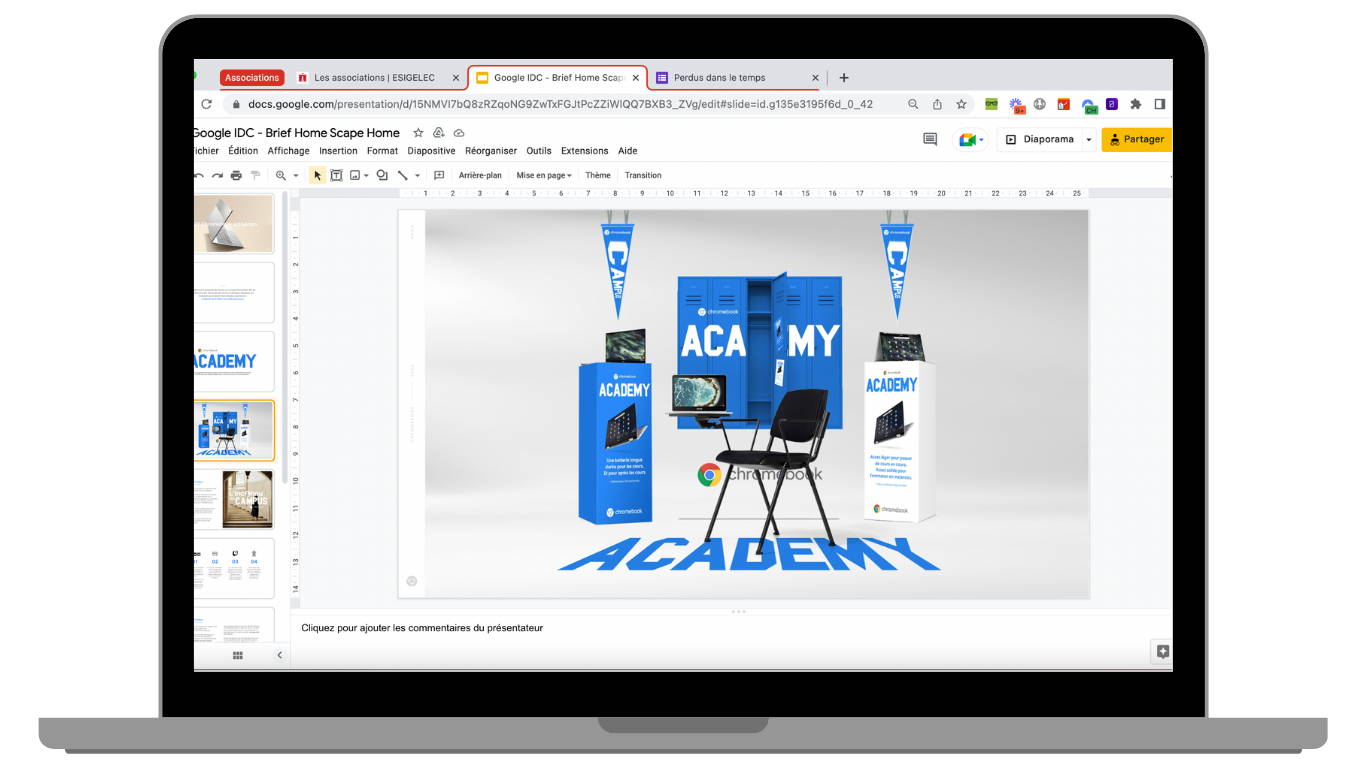Click the yellow Partager button
The height and width of the screenshot is (768, 1366).
(1137, 139)
